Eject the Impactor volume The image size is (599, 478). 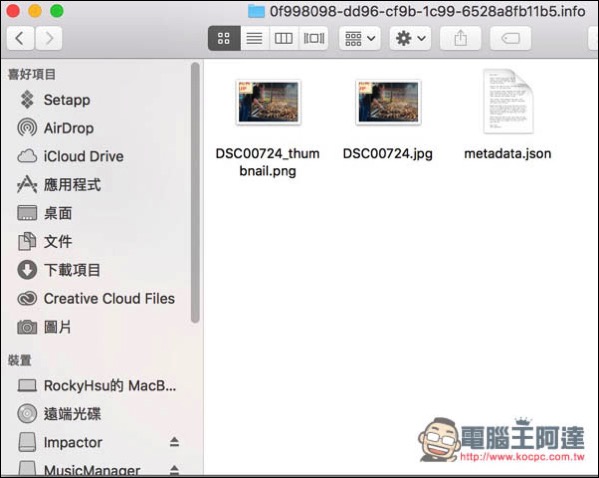pyautogui.click(x=174, y=442)
